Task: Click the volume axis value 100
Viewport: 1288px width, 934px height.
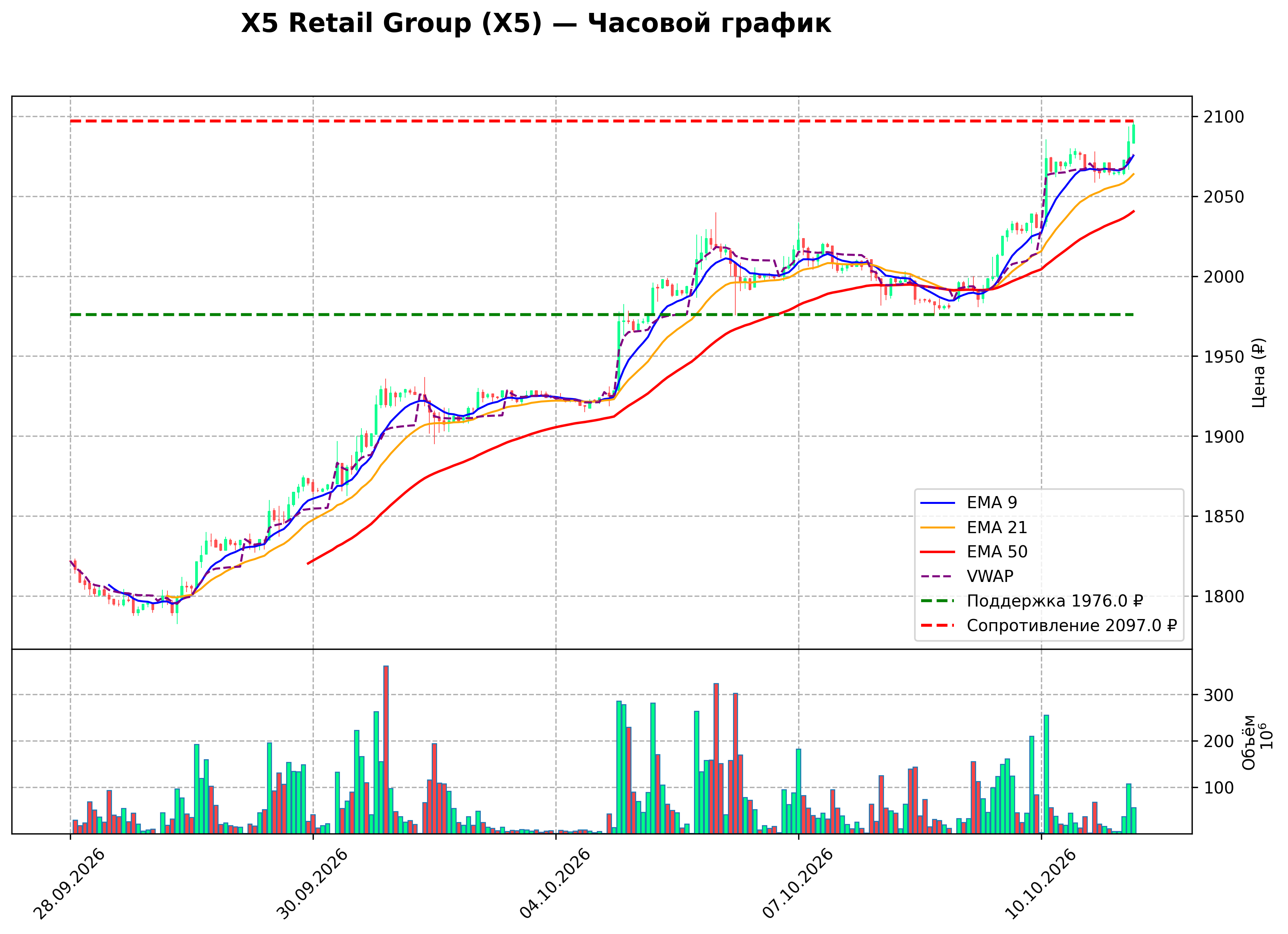Action: coord(1219,788)
